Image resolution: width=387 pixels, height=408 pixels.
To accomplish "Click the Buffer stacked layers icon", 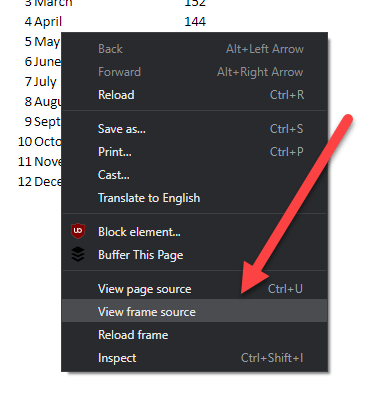I will (x=78, y=254).
